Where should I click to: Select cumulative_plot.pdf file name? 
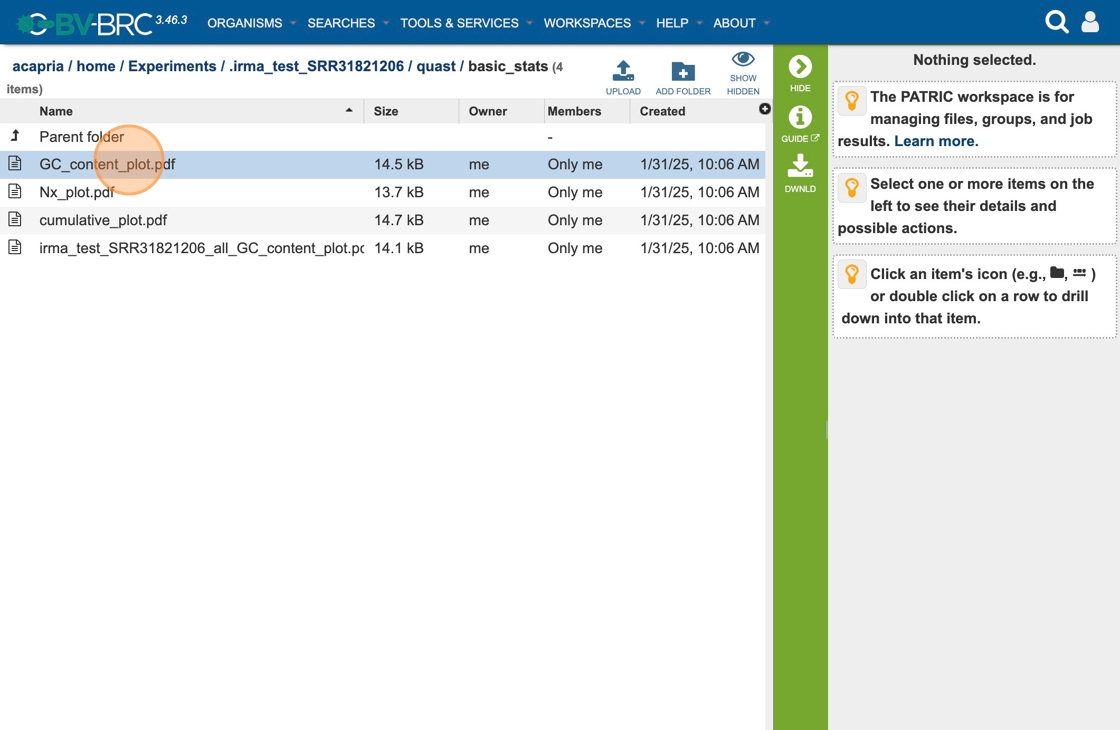pyautogui.click(x=103, y=220)
